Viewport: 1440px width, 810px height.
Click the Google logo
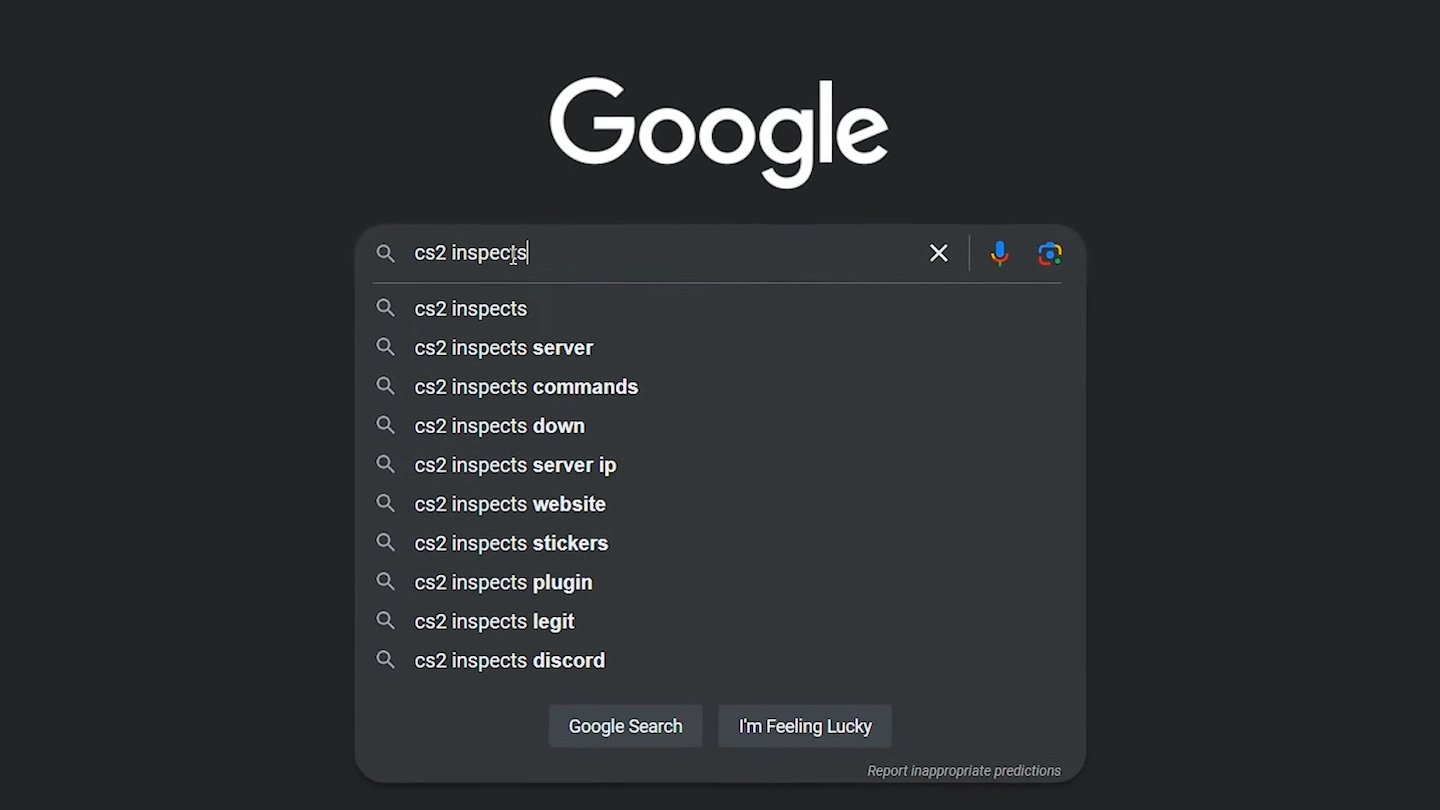719,132
